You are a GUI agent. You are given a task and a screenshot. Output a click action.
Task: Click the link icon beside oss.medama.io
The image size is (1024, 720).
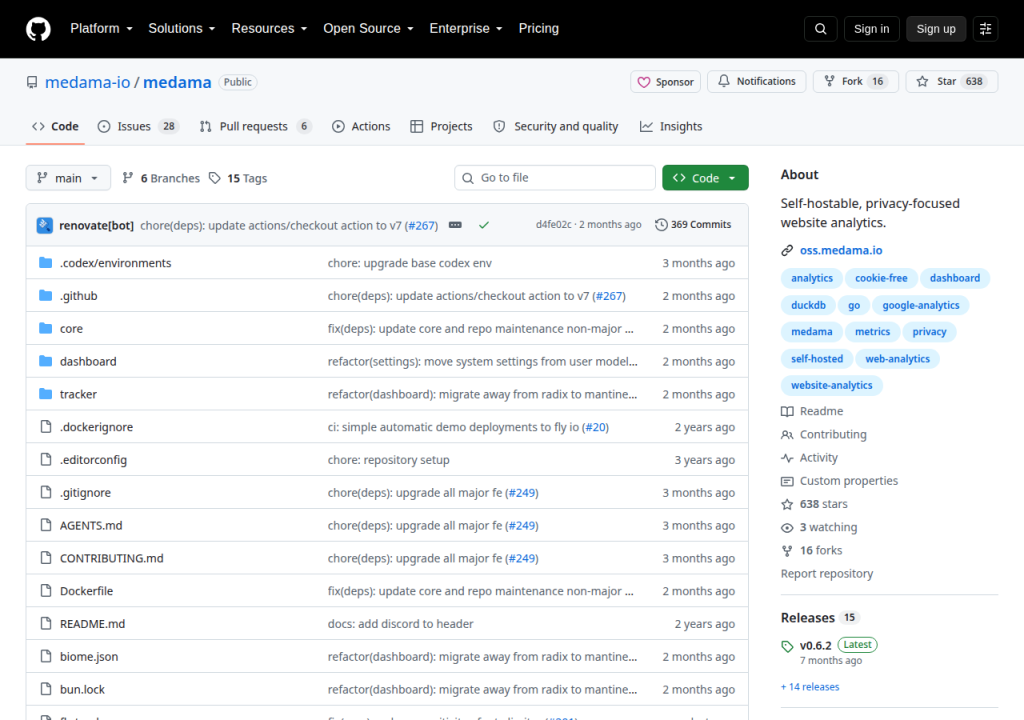[787, 250]
